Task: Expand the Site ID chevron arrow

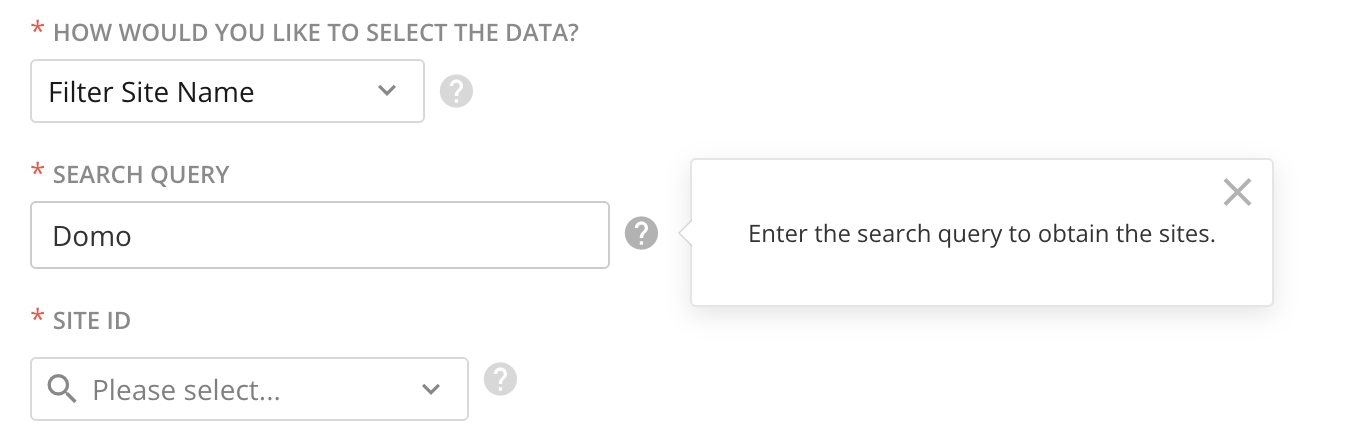Action: [x=431, y=389]
